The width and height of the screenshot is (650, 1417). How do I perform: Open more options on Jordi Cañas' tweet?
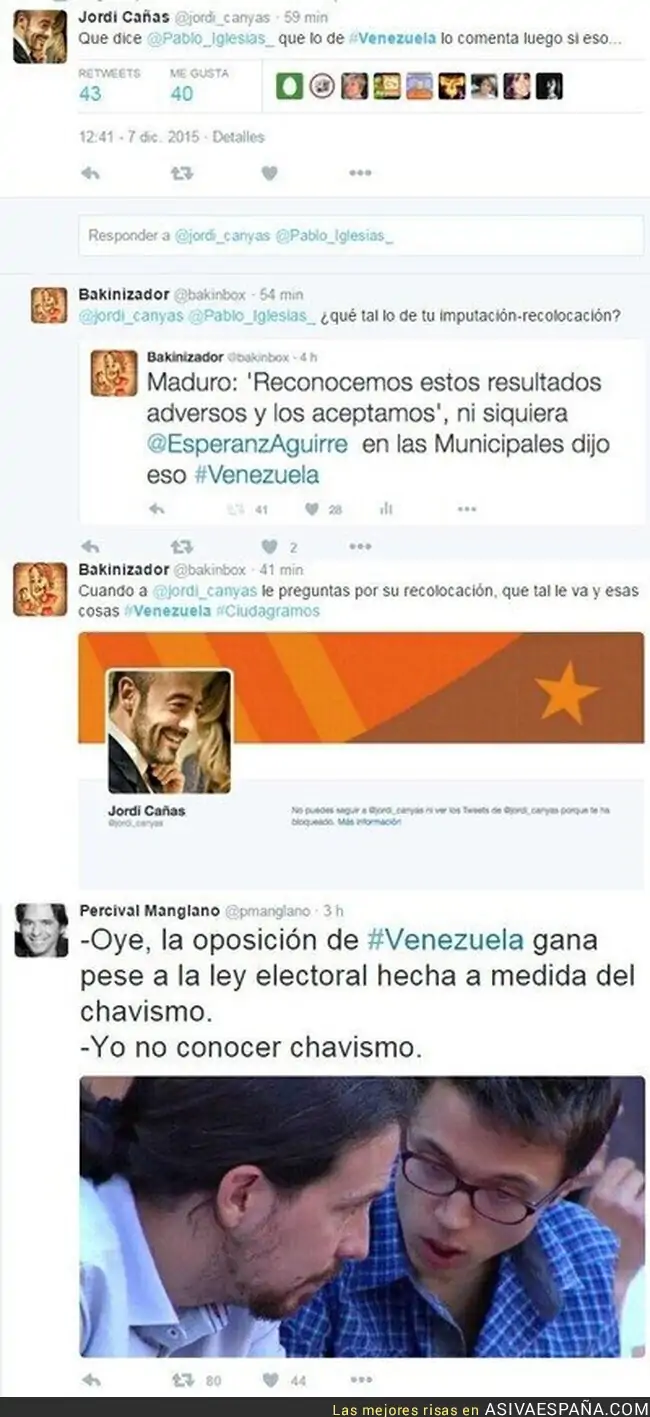click(x=360, y=174)
